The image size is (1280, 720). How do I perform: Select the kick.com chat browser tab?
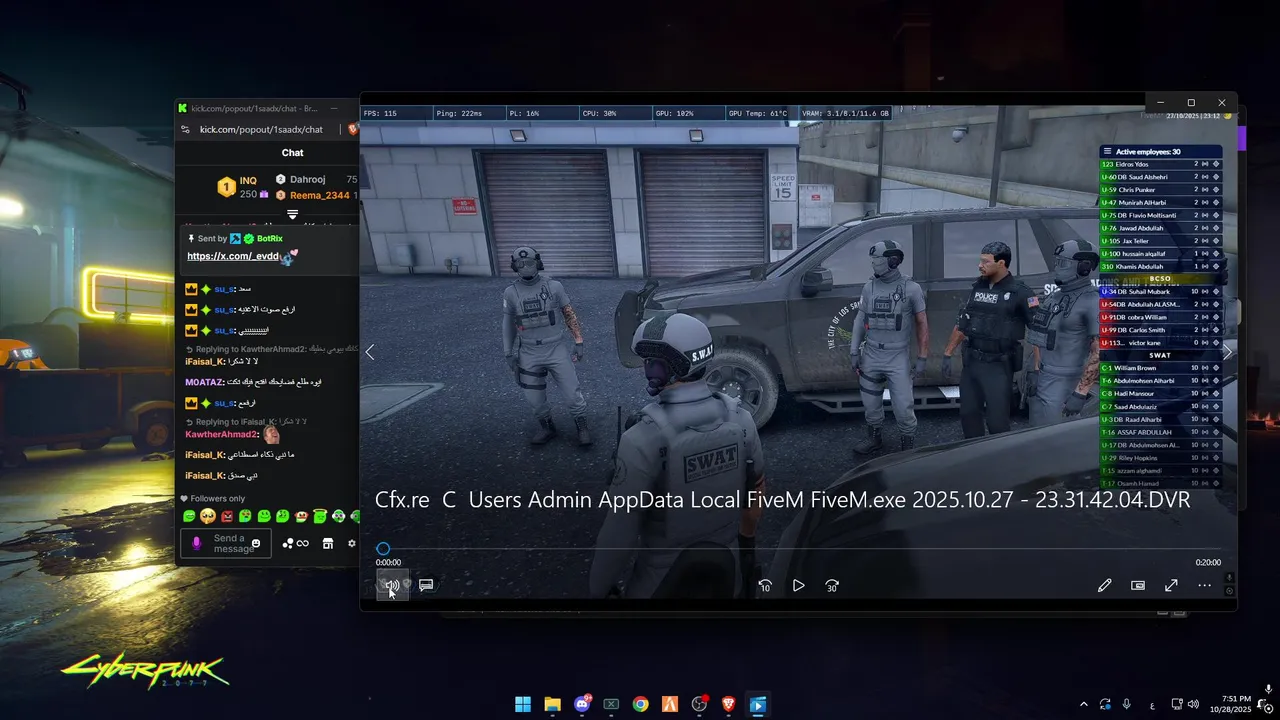coord(252,108)
